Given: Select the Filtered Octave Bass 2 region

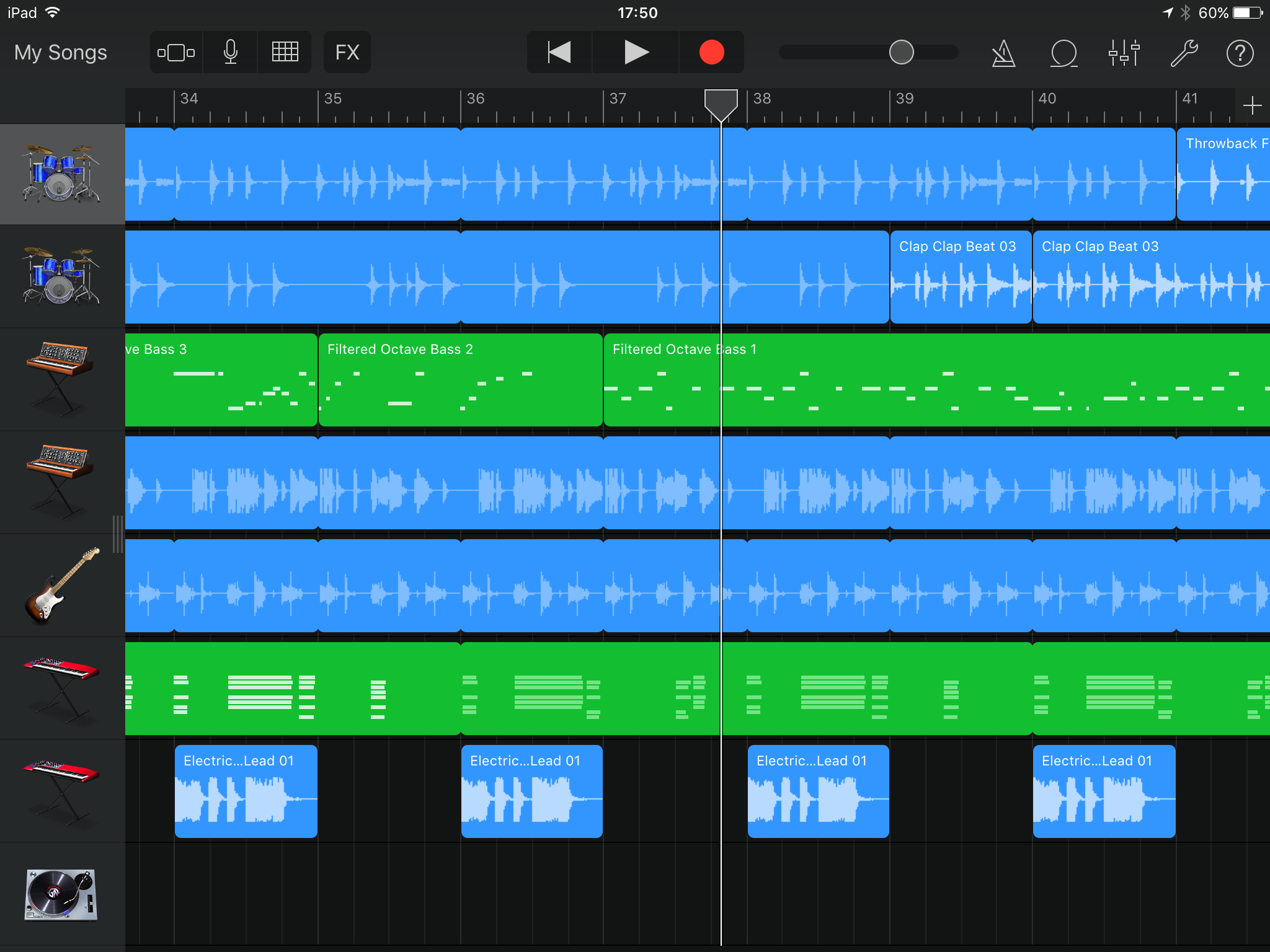Looking at the screenshot, I should (461, 380).
